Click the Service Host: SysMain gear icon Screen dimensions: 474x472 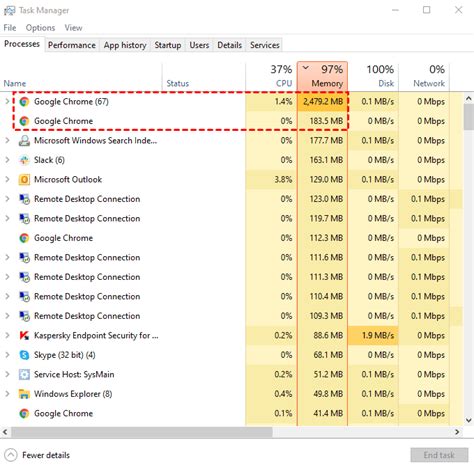[24, 374]
